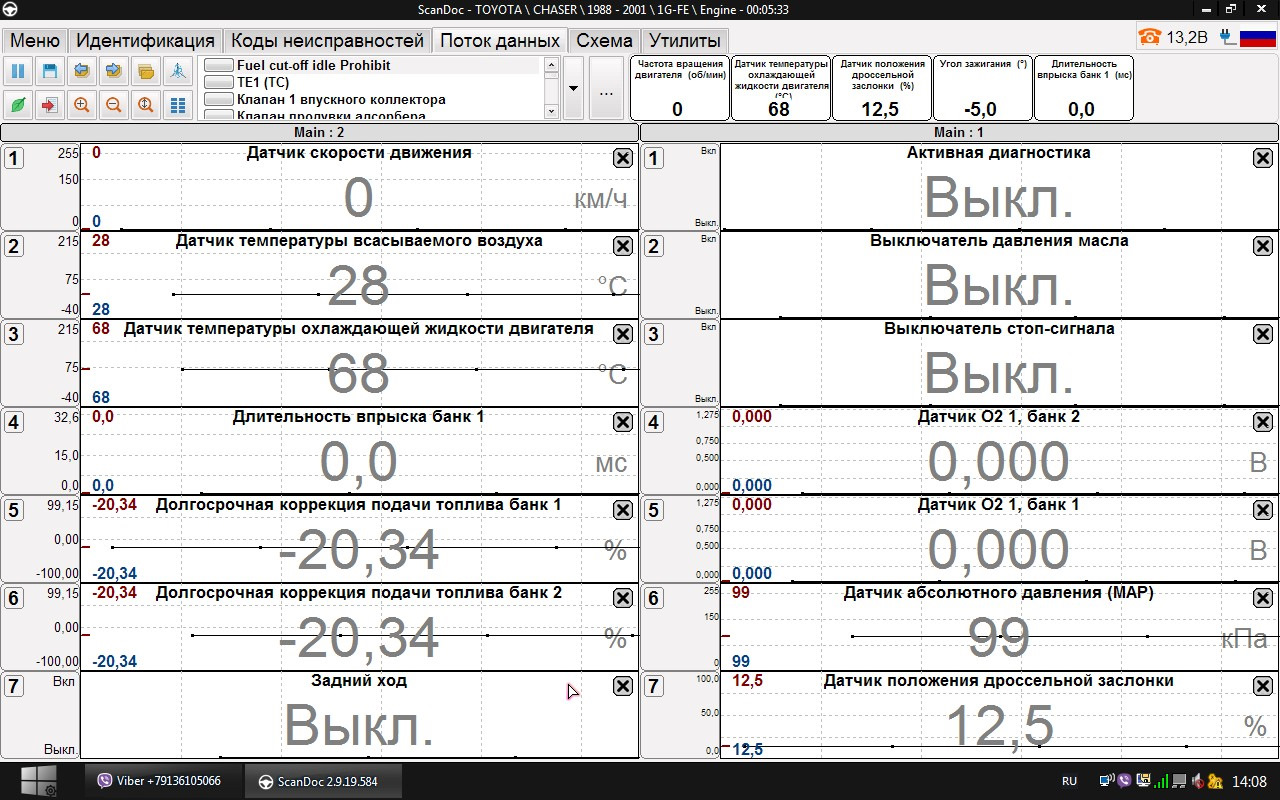Click the Viber tray icon
The height and width of the screenshot is (800, 1280).
pos(1125,781)
